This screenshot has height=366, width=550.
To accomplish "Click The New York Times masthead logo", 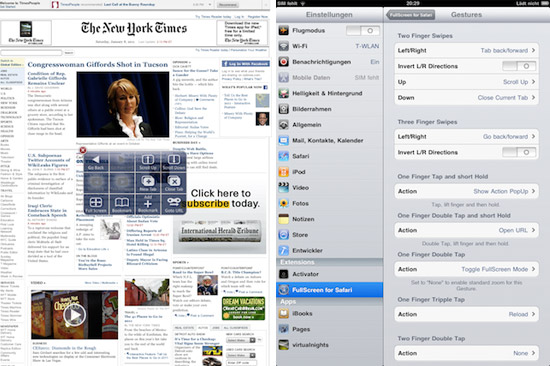I will 134,28.
